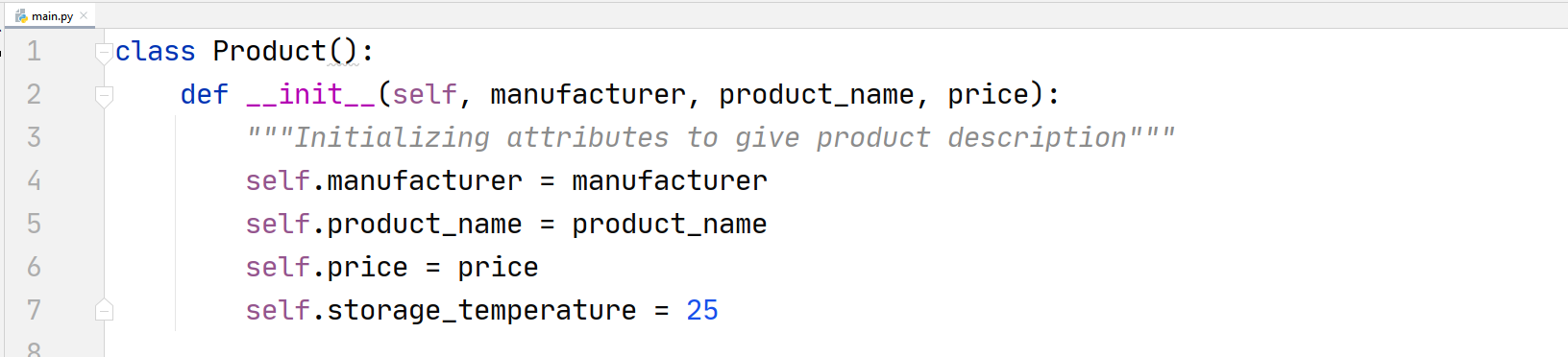Click product_name parameter in the method signature
Screen dimensions: 1568x357
pos(817,94)
